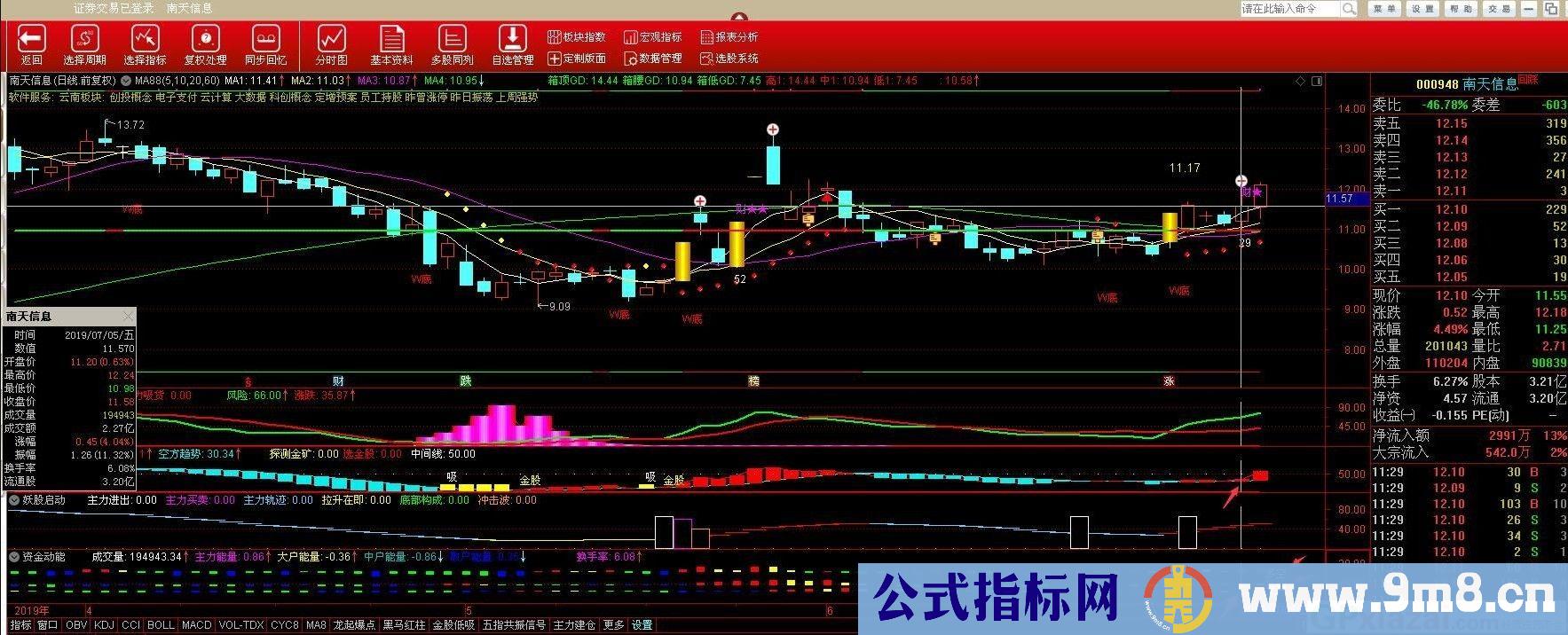Click the 更多 more tab
The image size is (1568, 635).
click(613, 625)
